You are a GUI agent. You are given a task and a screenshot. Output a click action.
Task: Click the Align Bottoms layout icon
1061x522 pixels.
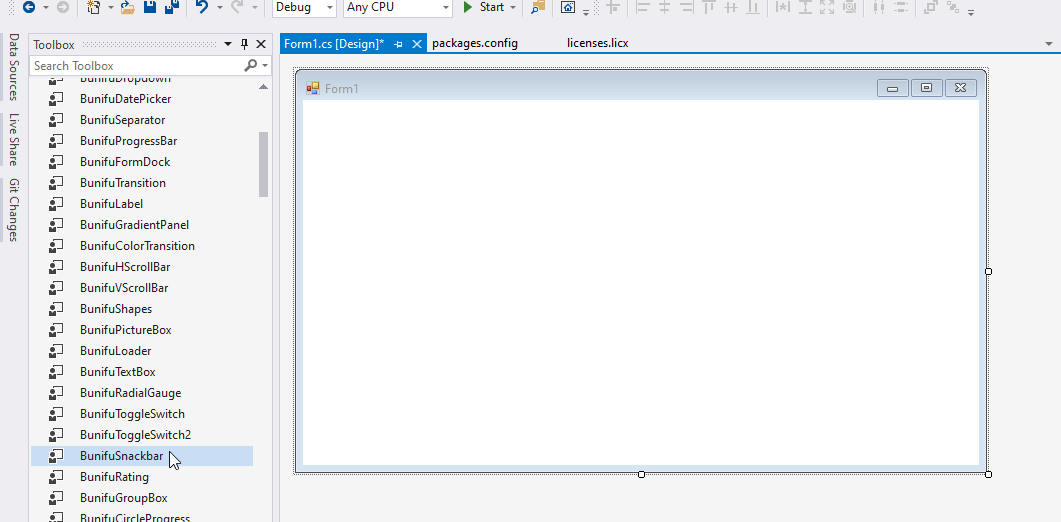coord(752,7)
